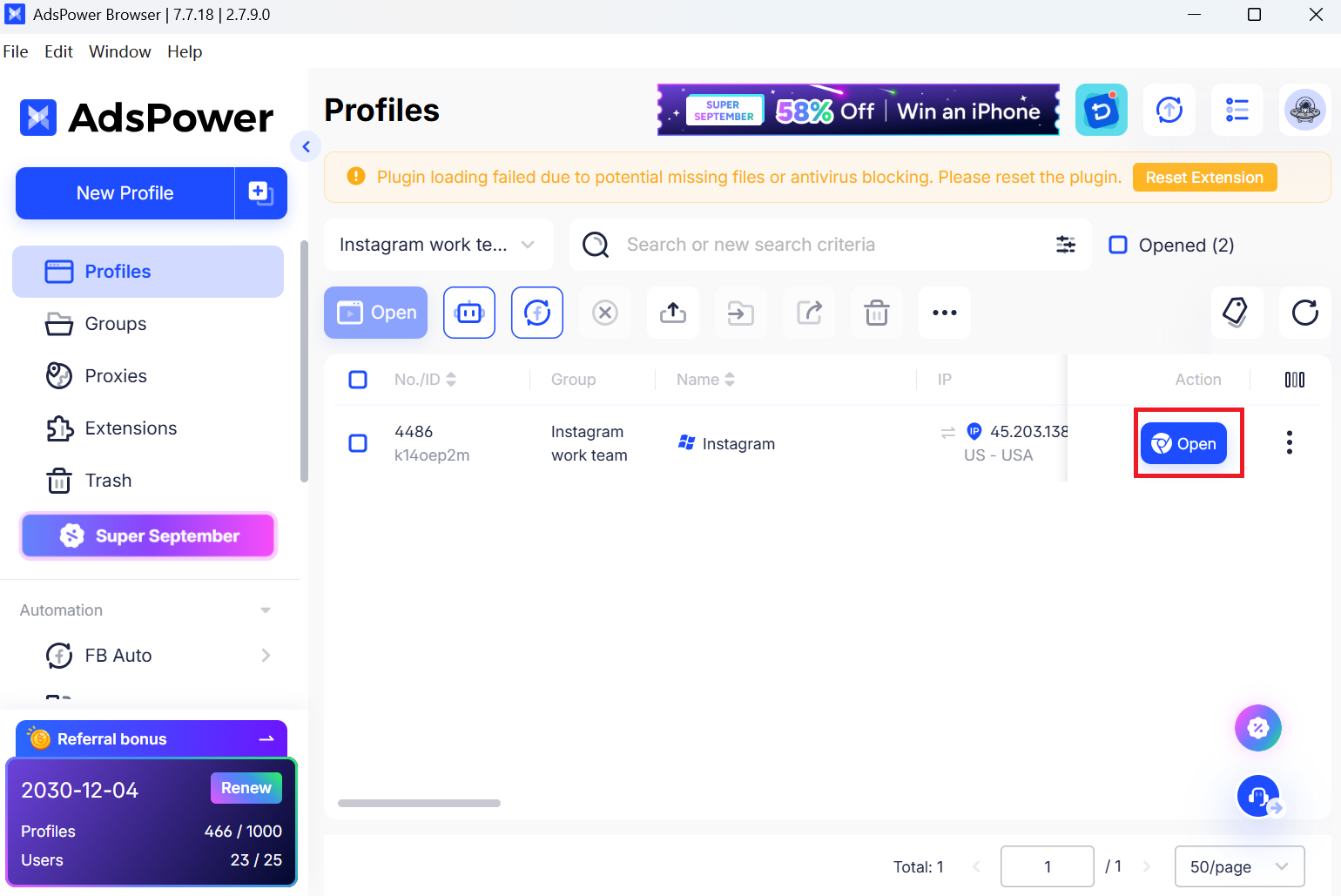Go to Proxies in the sidebar
The height and width of the screenshot is (896, 1341).
click(x=148, y=376)
